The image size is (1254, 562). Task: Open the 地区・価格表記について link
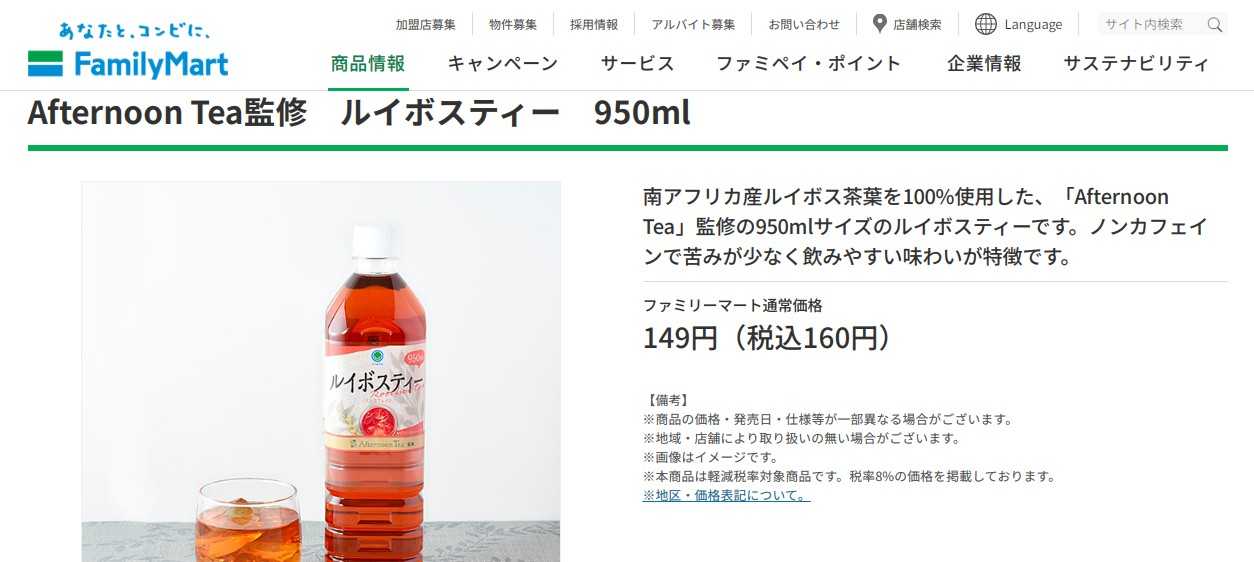pyautogui.click(x=726, y=495)
